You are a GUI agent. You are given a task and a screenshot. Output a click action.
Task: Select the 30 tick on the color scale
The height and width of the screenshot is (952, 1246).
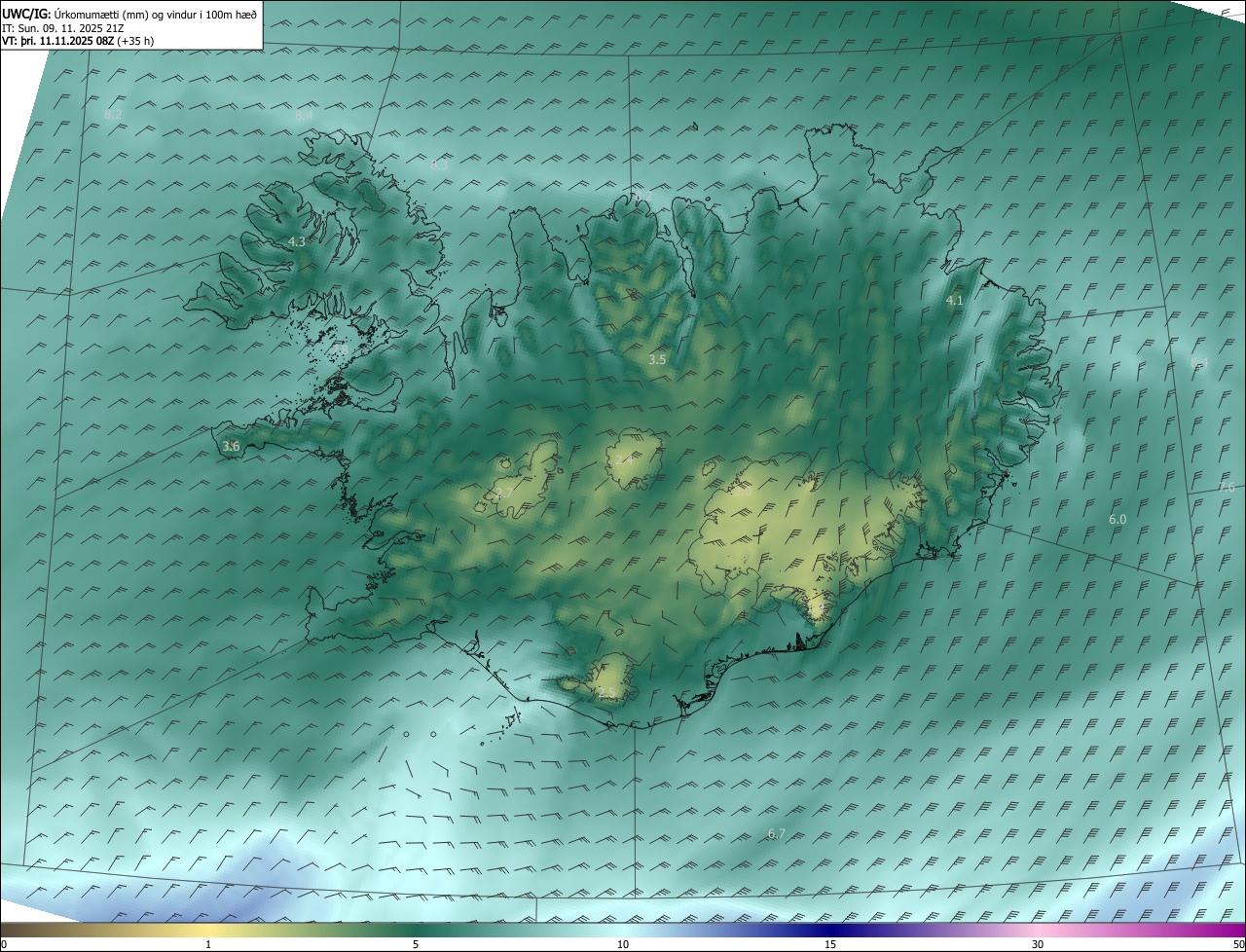pyautogui.click(x=1038, y=944)
